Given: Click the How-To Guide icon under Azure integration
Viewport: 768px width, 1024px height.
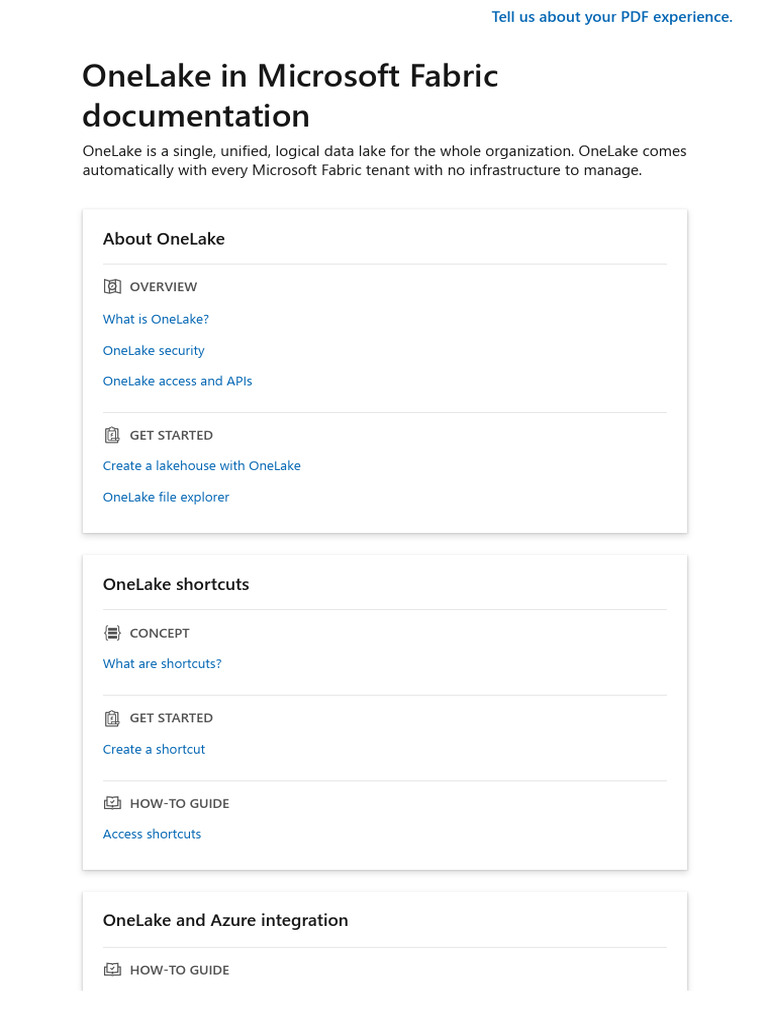Looking at the screenshot, I should (x=112, y=970).
